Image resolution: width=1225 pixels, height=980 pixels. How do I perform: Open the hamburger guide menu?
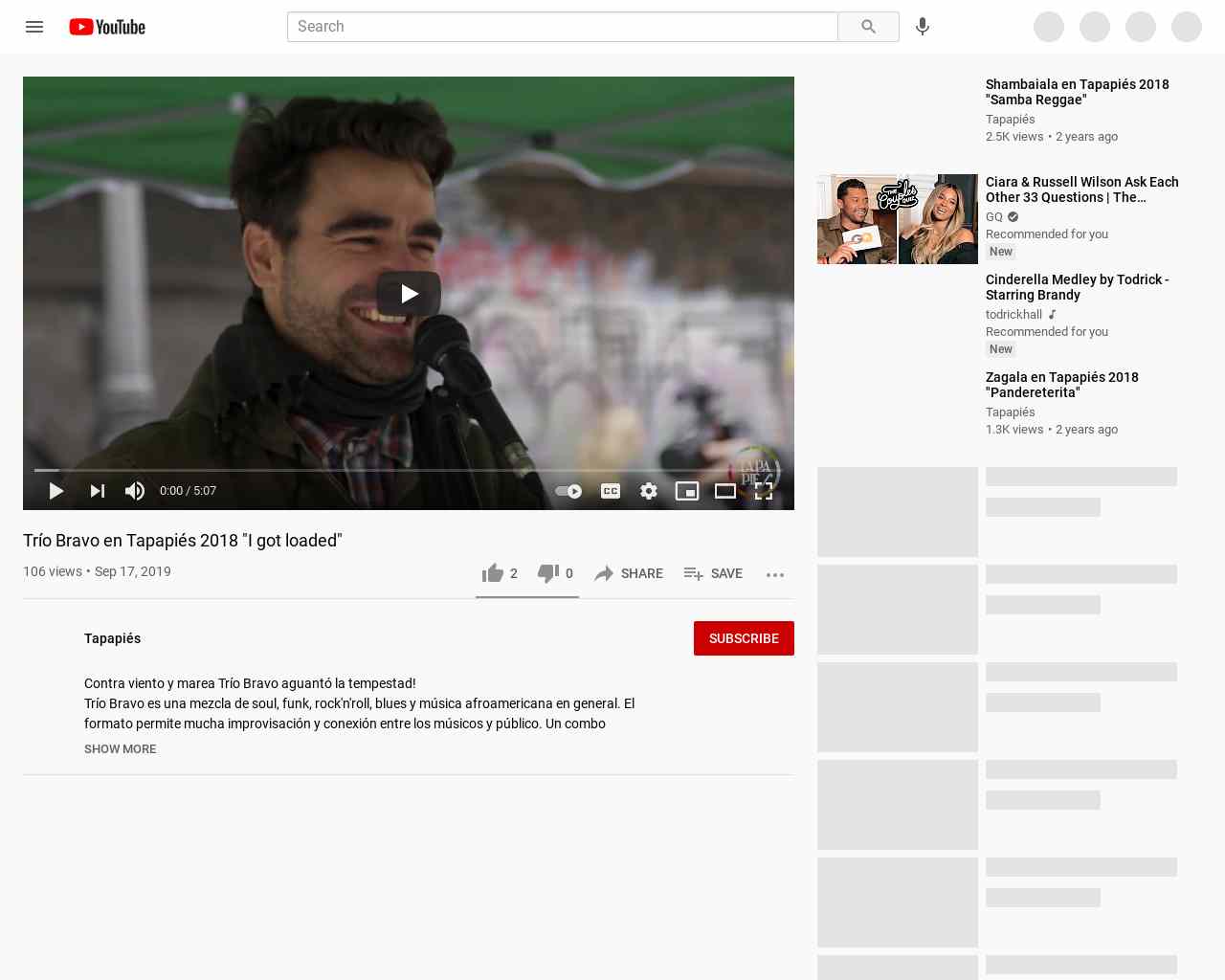point(34,27)
